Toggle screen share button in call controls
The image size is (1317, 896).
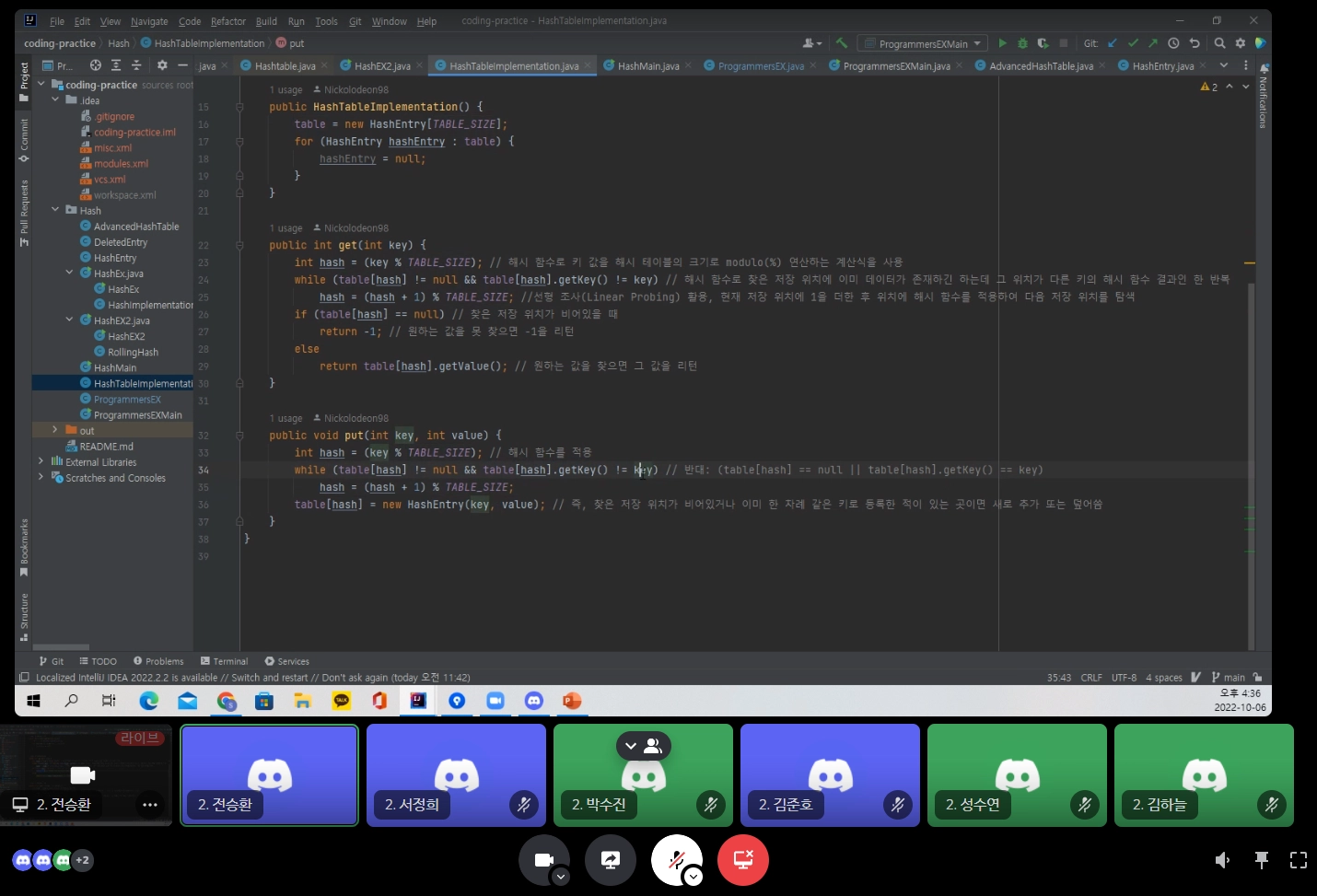[610, 860]
